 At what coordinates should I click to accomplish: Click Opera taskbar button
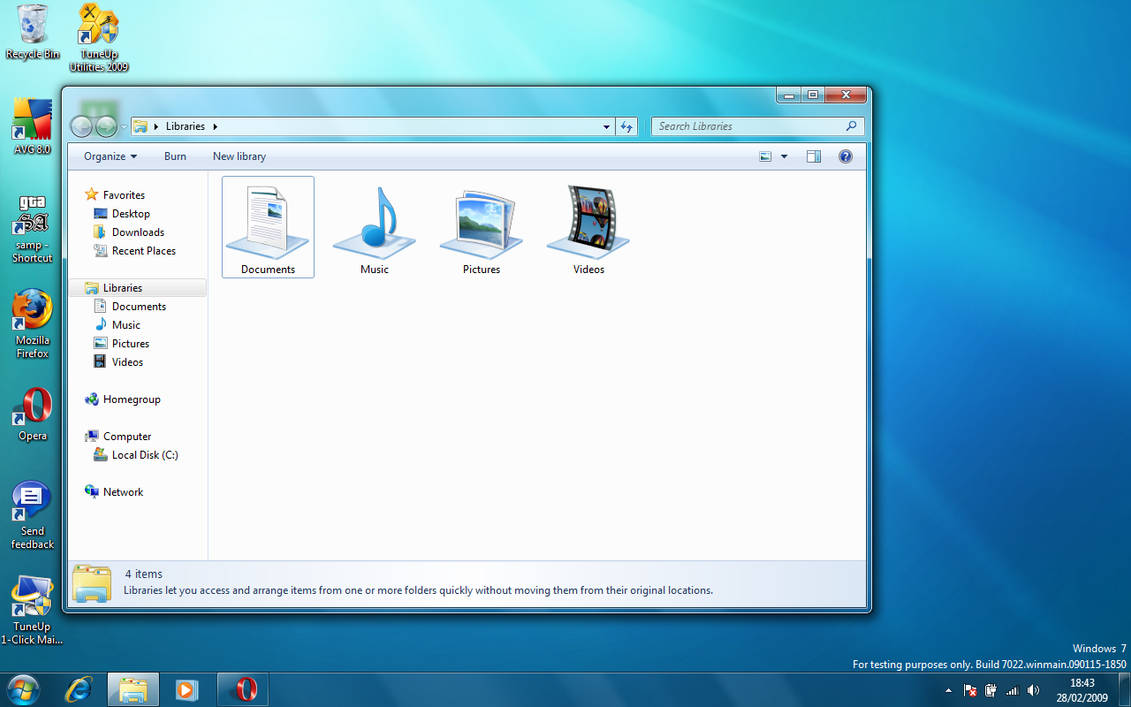243,690
